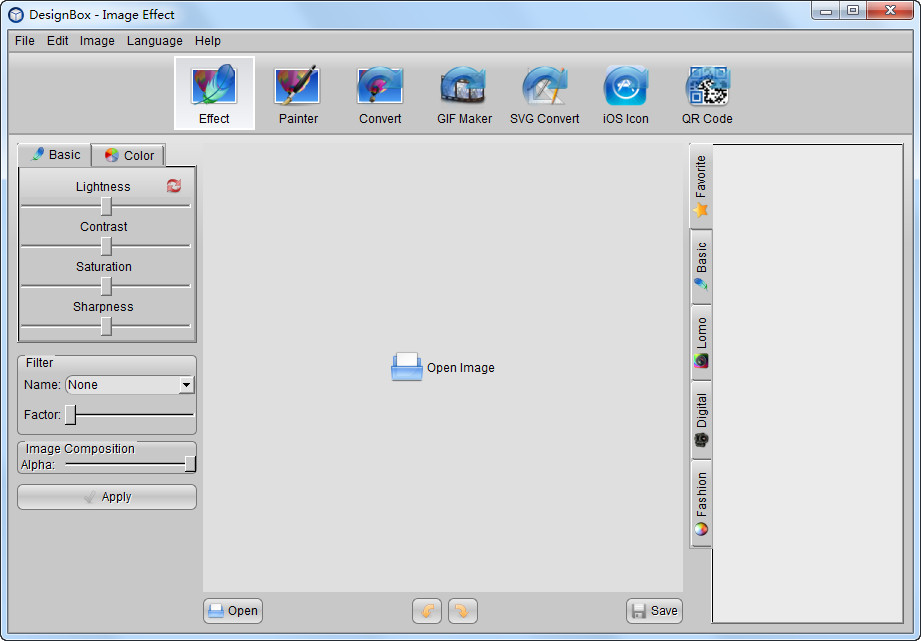Open the iOS Icon tool

tap(626, 93)
